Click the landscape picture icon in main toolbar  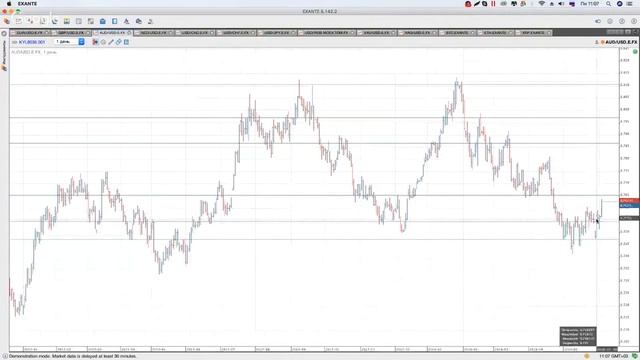point(67,21)
